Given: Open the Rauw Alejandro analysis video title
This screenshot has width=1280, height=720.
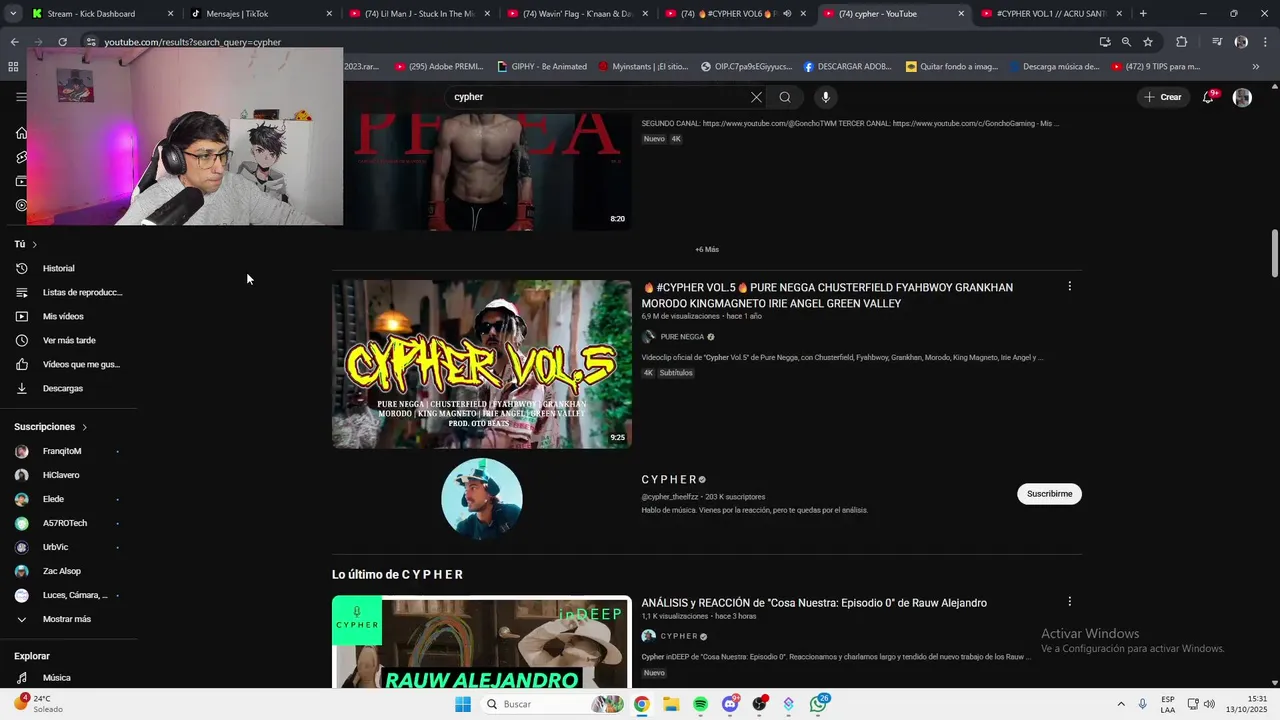Looking at the screenshot, I should [x=814, y=603].
